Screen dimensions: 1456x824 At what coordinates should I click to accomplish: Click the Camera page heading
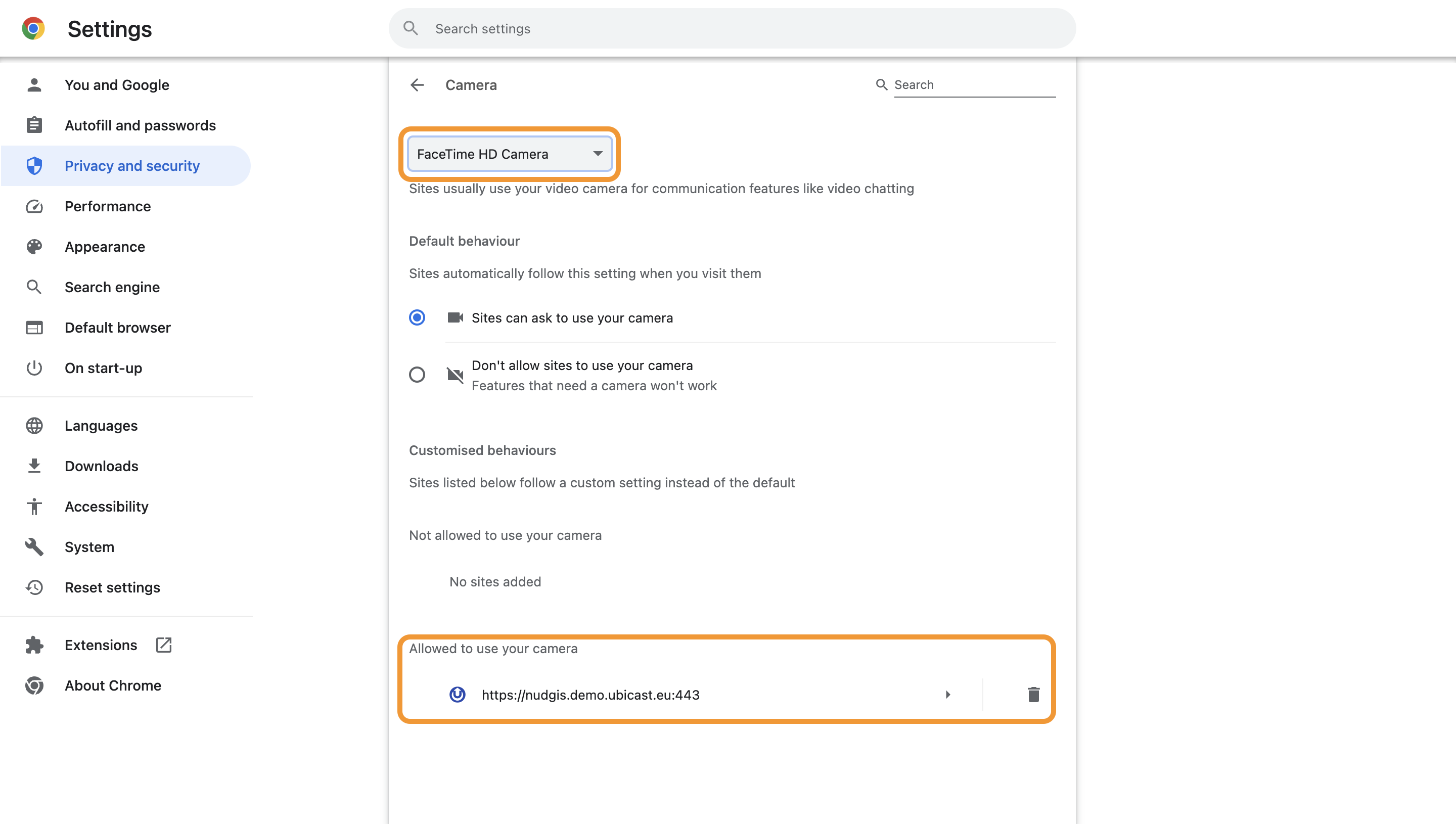click(471, 85)
